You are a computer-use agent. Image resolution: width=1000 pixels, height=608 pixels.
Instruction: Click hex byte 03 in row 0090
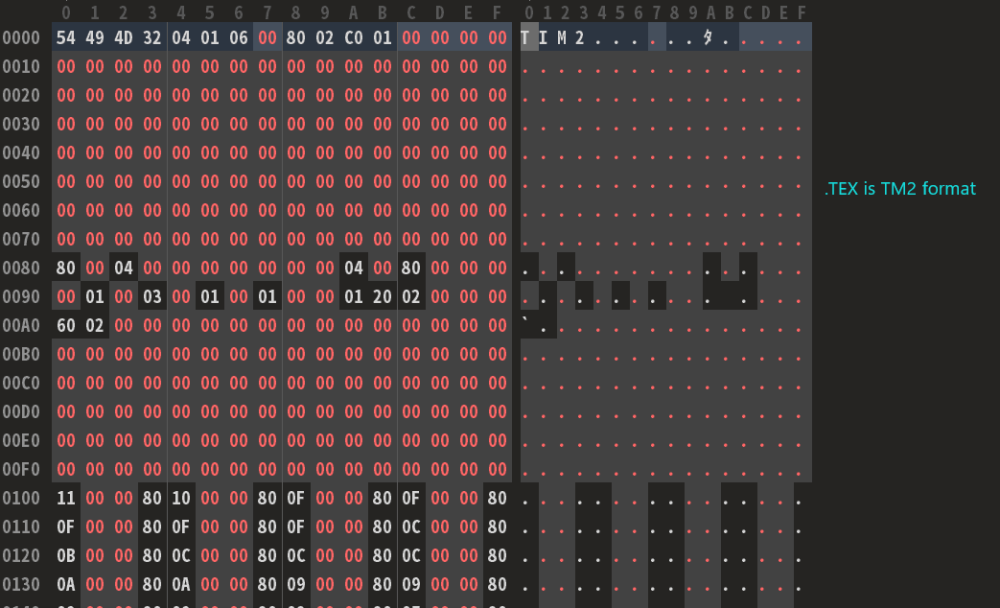point(152,297)
